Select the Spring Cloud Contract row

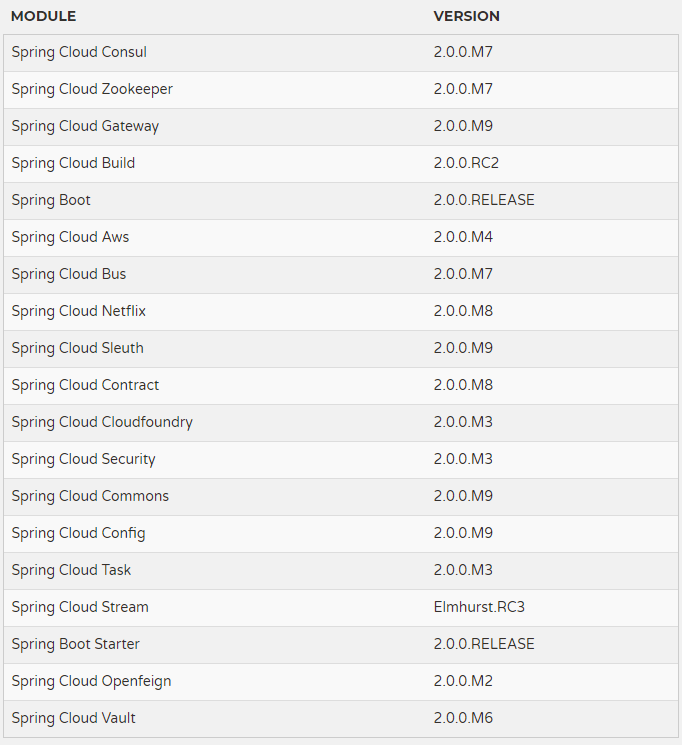(85, 385)
